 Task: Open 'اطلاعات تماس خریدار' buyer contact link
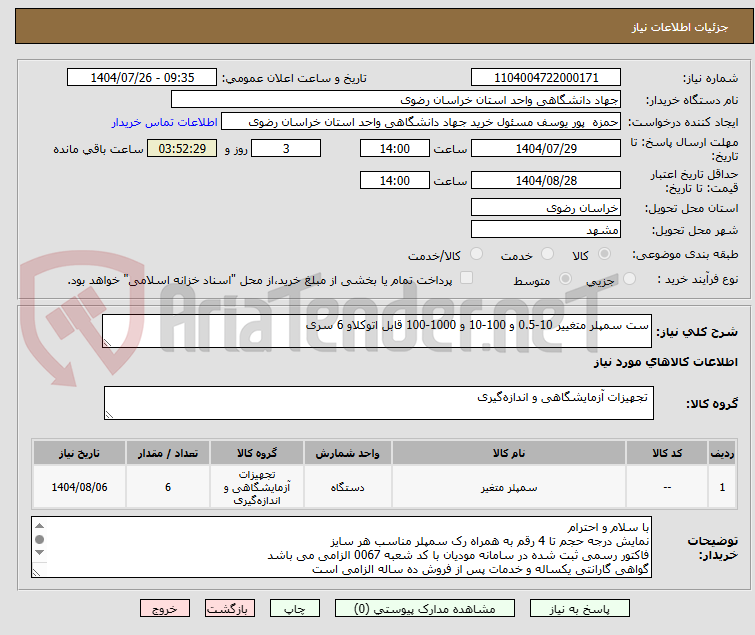coord(165,122)
